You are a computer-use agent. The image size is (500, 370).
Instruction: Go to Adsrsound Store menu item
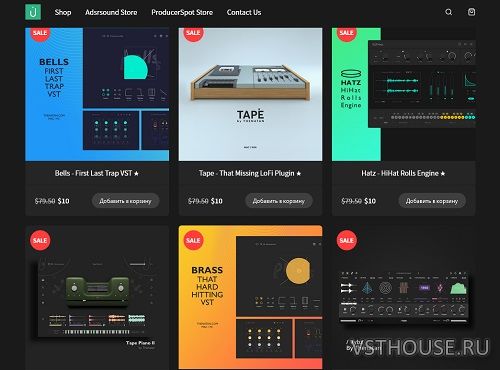[111, 12]
